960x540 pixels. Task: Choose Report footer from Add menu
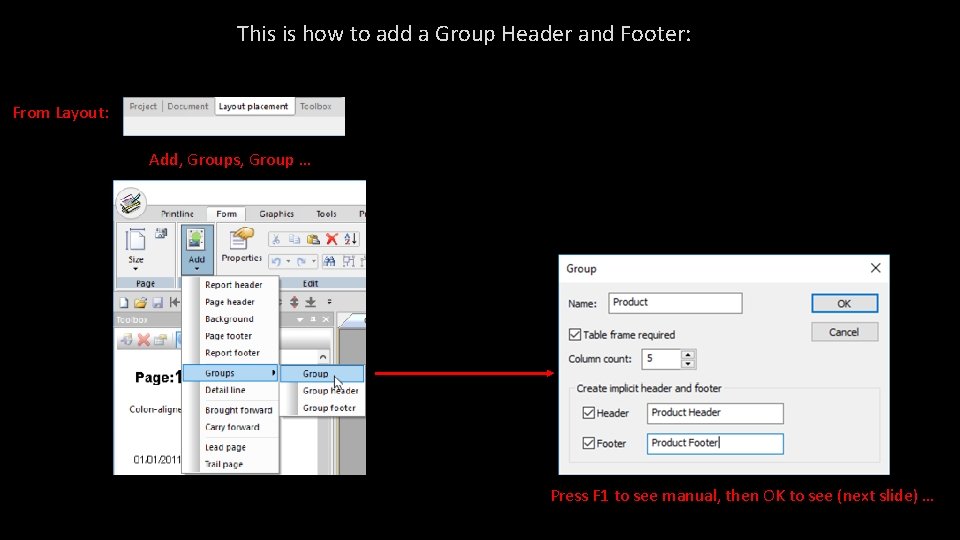232,353
